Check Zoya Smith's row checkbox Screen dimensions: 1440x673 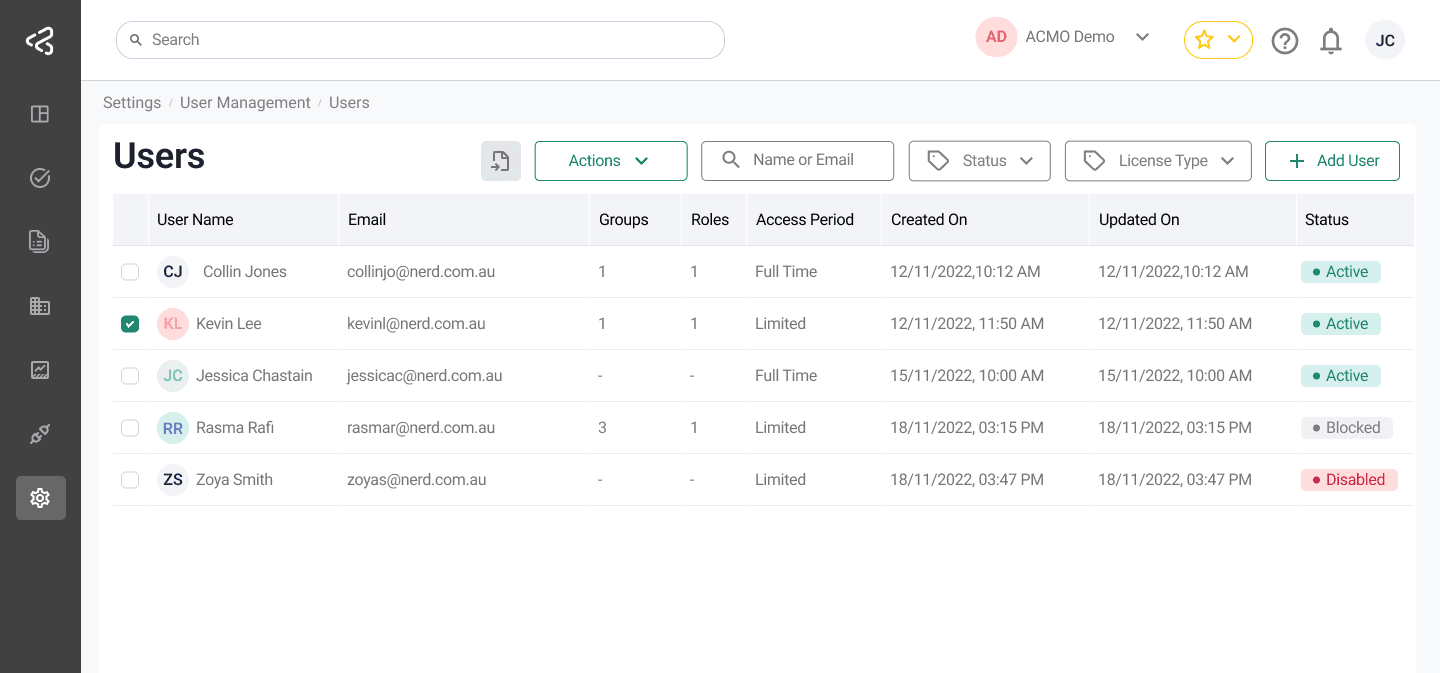(130, 479)
